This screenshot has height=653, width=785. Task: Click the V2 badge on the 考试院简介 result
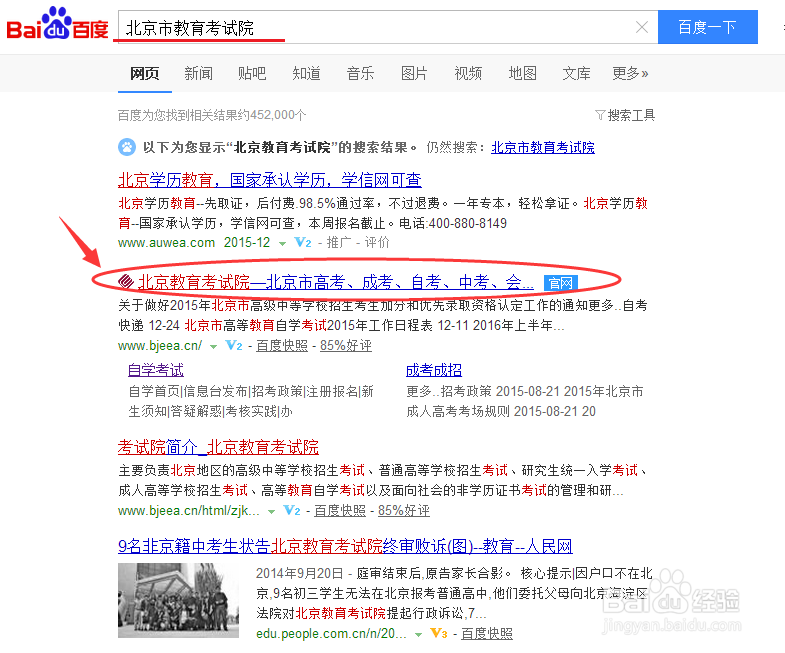[292, 511]
